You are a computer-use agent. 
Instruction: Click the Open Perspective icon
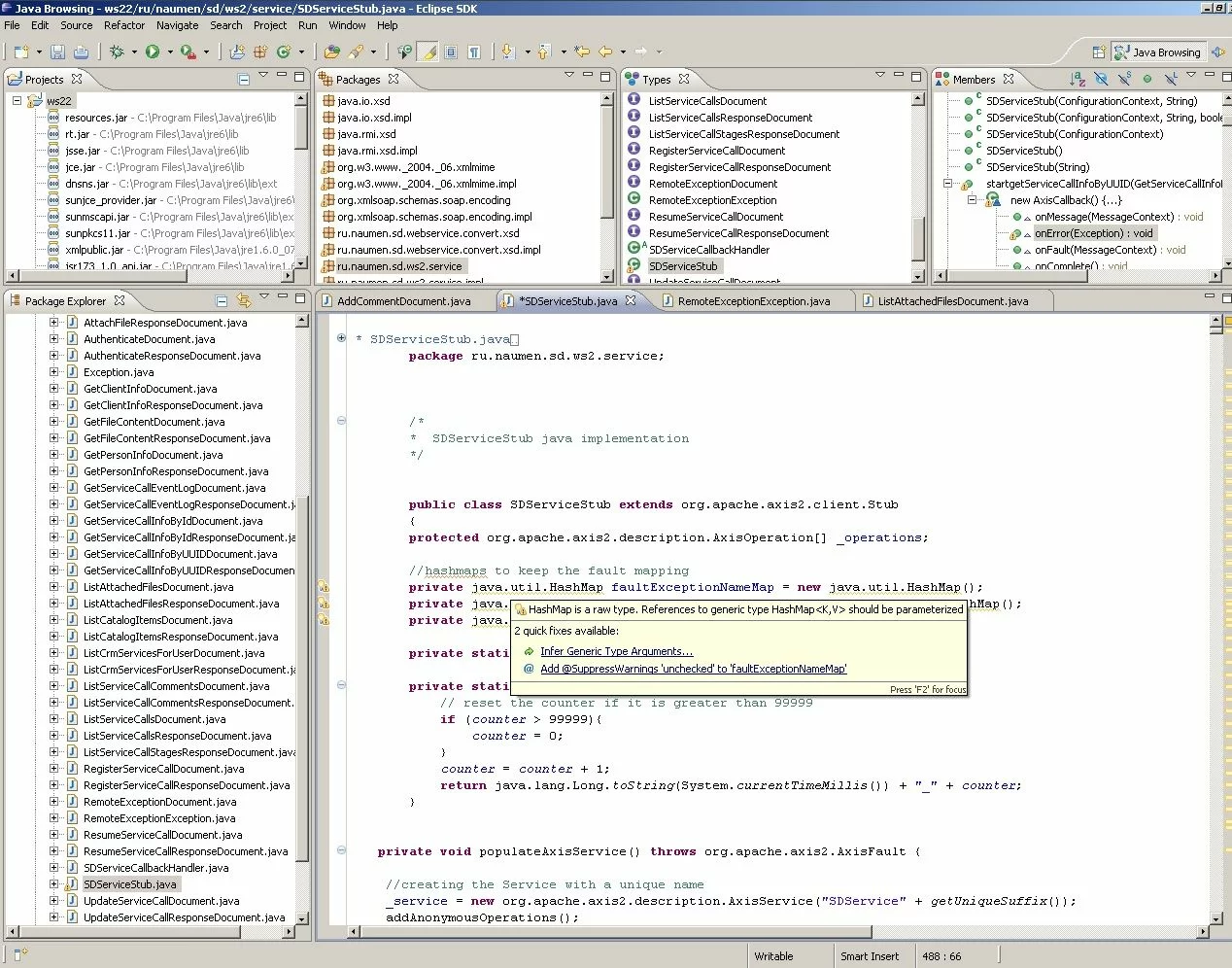(x=1099, y=52)
